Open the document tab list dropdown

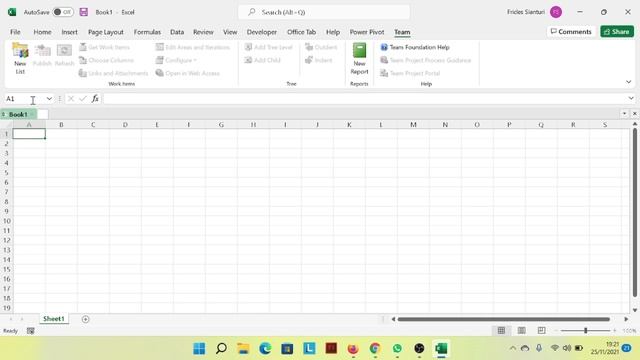click(x=624, y=113)
